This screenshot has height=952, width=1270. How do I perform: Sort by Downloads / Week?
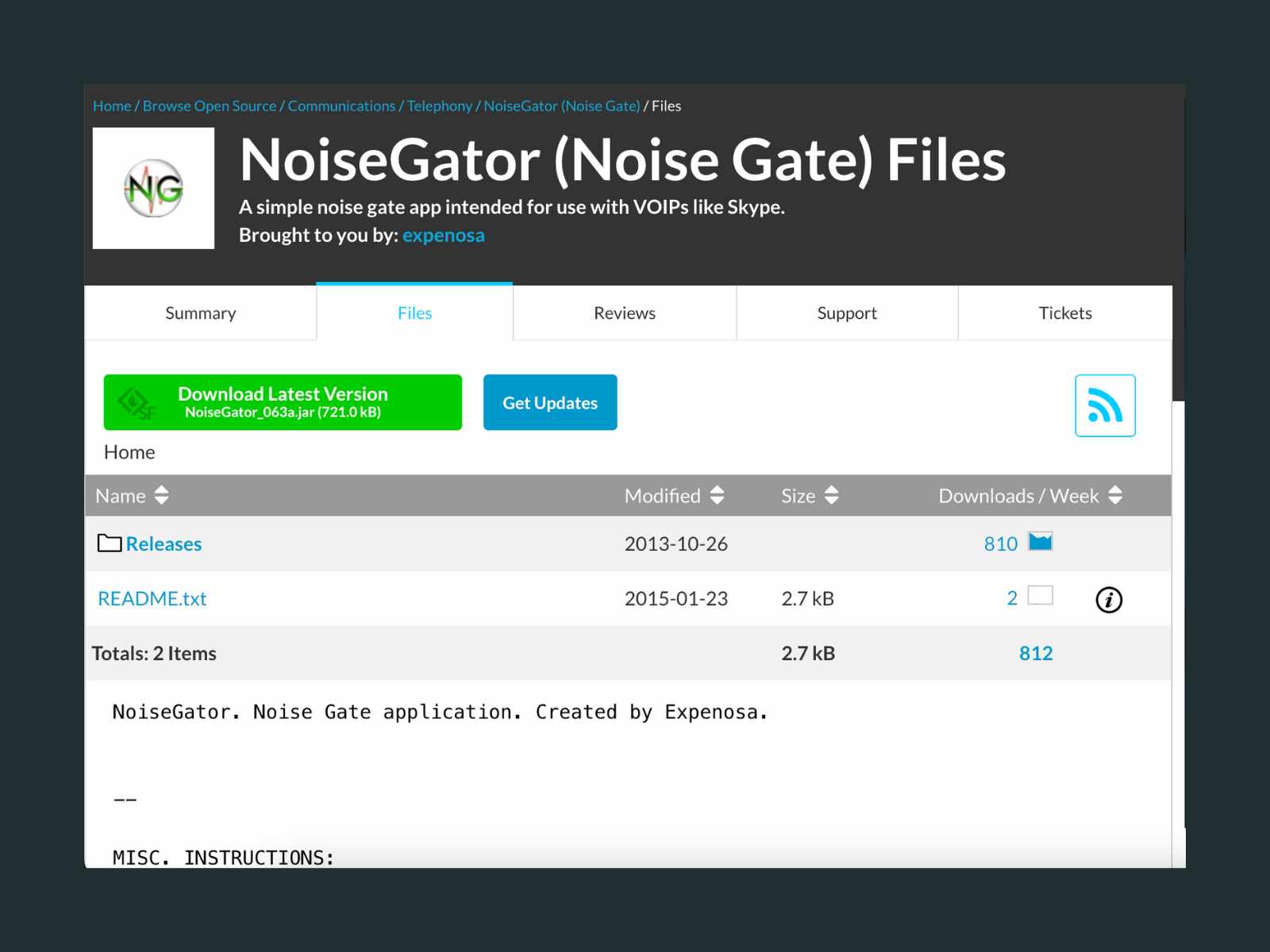click(x=1116, y=495)
